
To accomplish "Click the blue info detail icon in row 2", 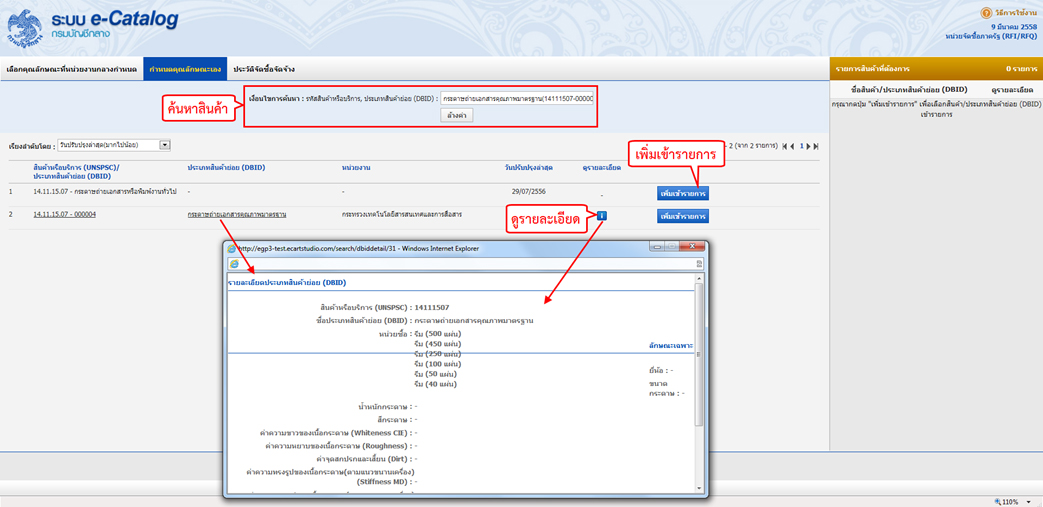I will (602, 215).
